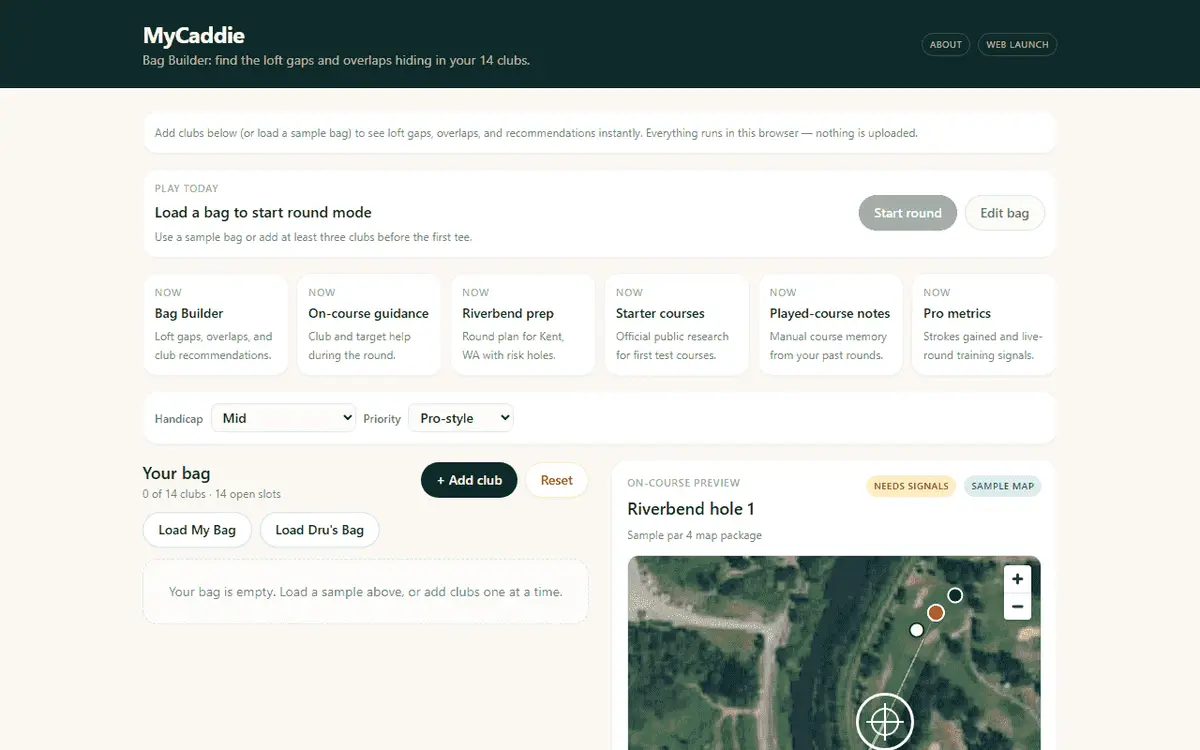Click the Edit bag button
Viewport: 1200px width, 750px height.
point(1004,213)
